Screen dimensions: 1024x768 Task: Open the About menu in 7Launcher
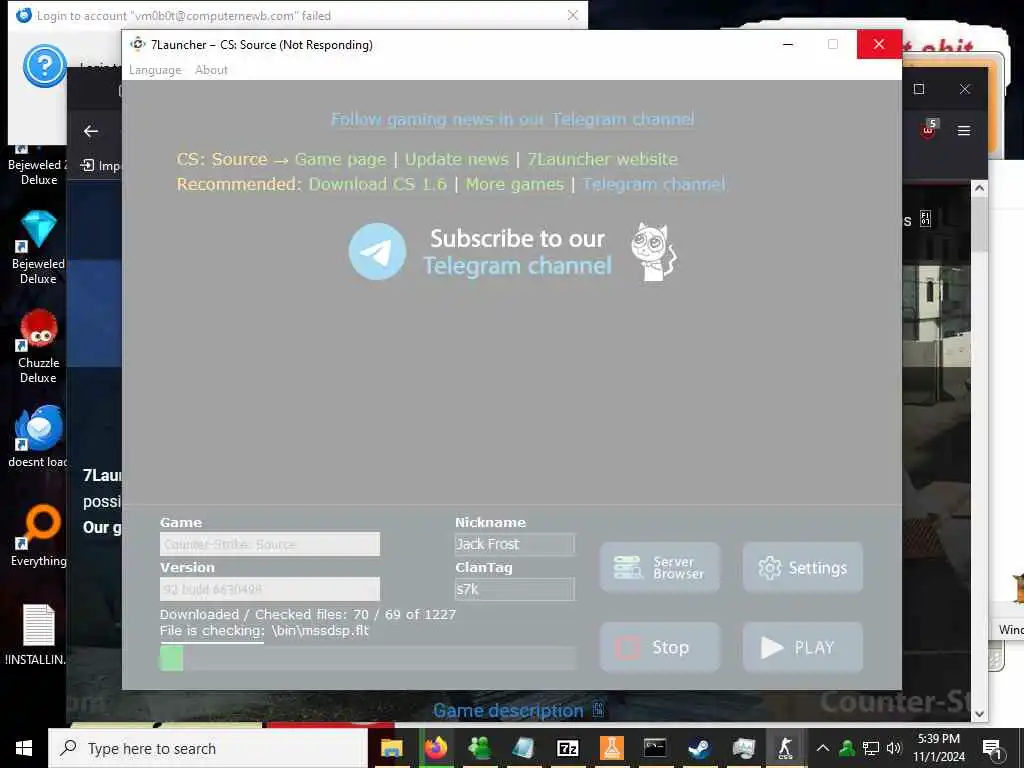coord(211,70)
